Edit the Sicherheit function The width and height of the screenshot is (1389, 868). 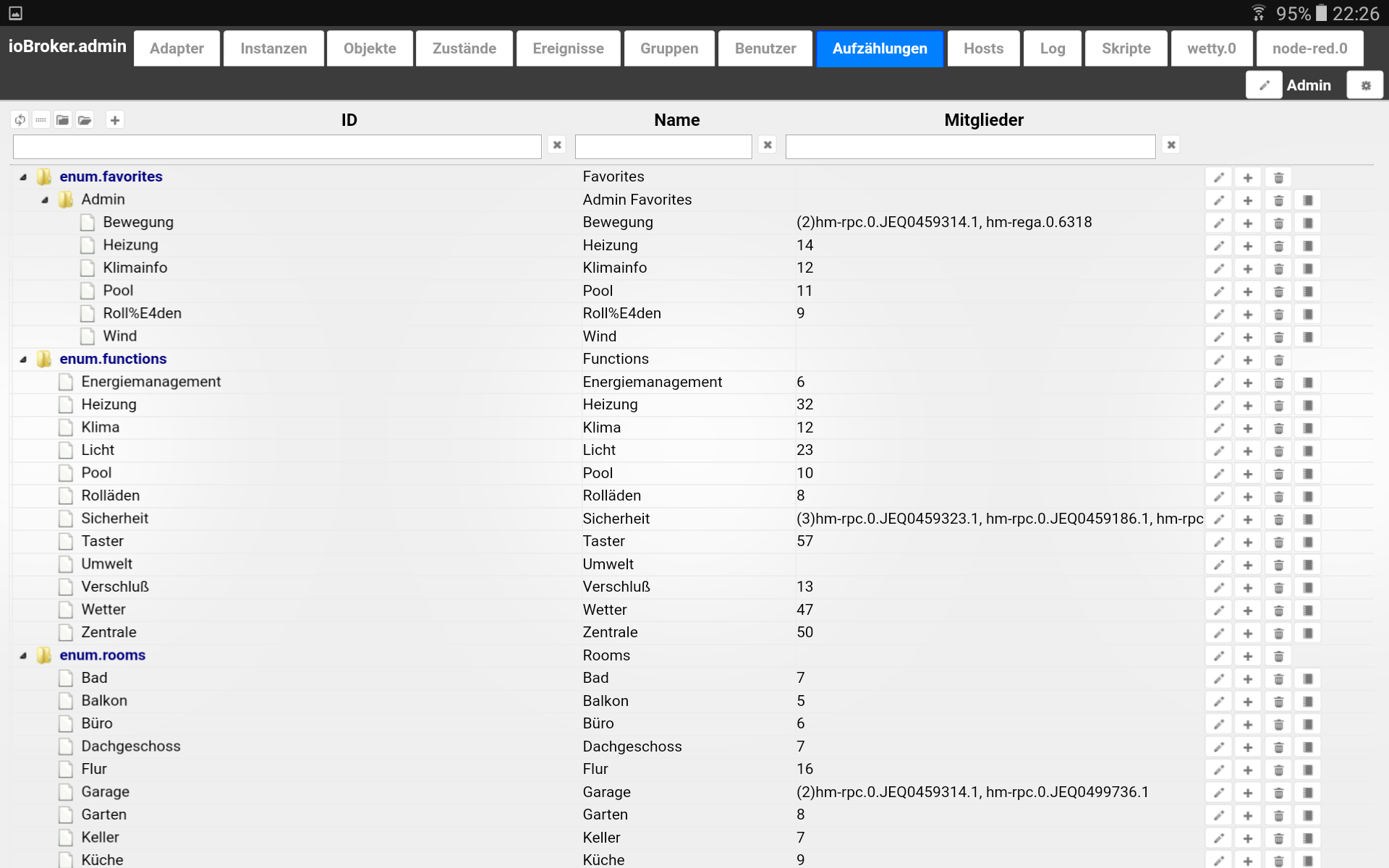[x=1219, y=519]
